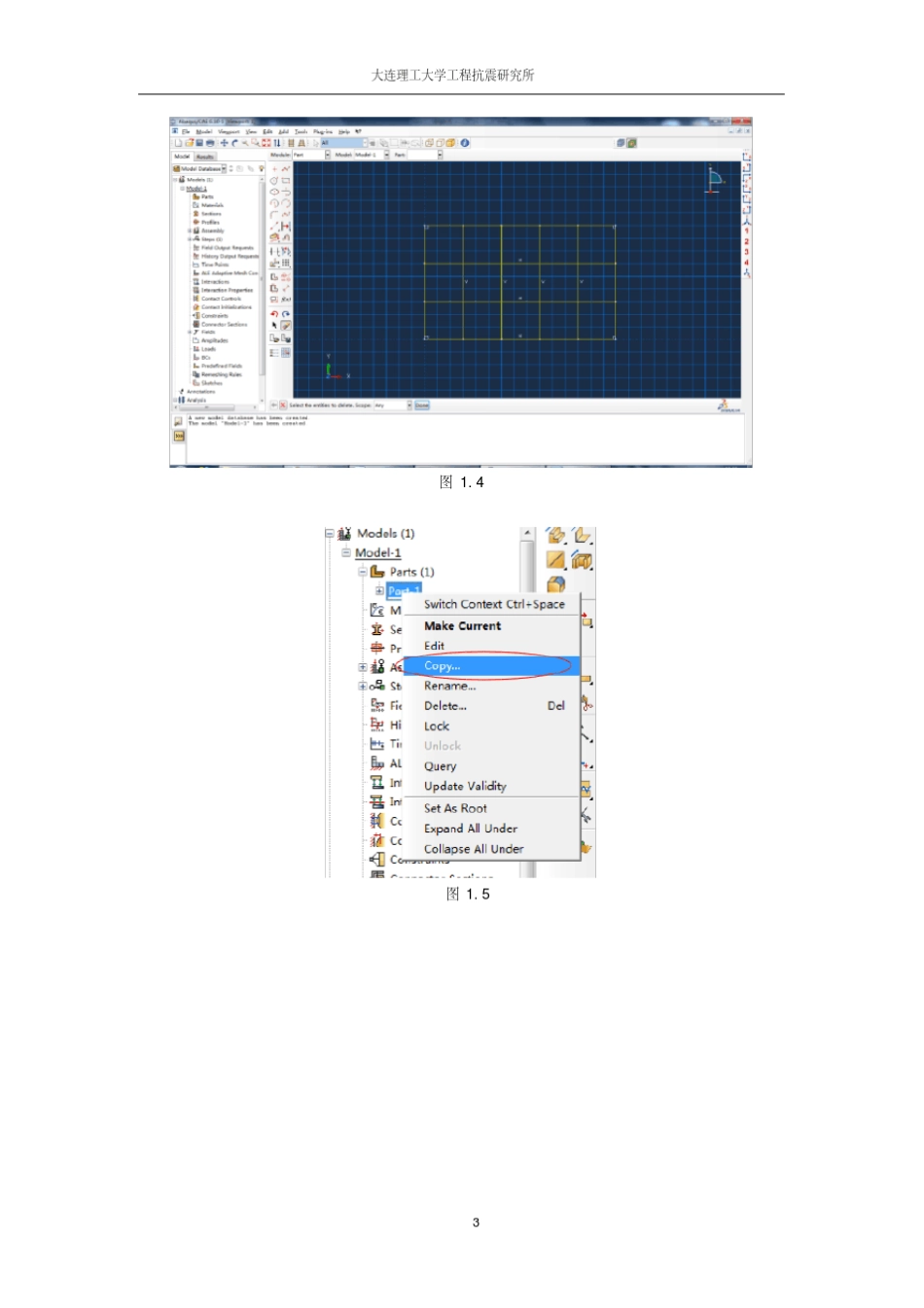Click the Sections icon in lower tree

pos(377,629)
